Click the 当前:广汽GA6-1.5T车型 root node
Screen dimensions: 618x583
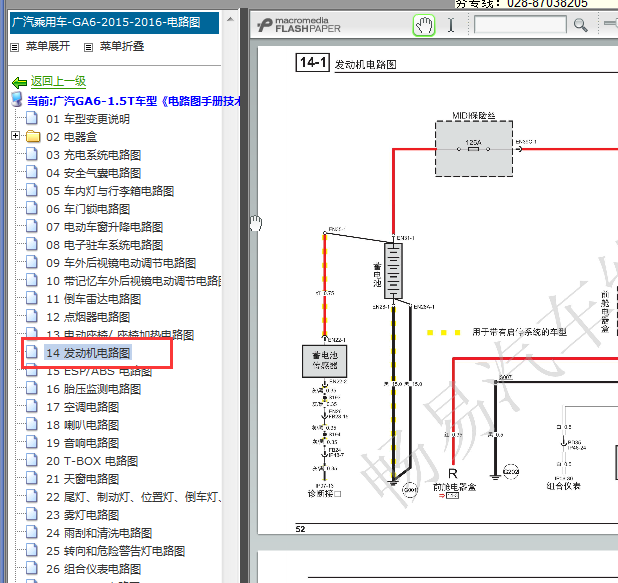(134, 101)
